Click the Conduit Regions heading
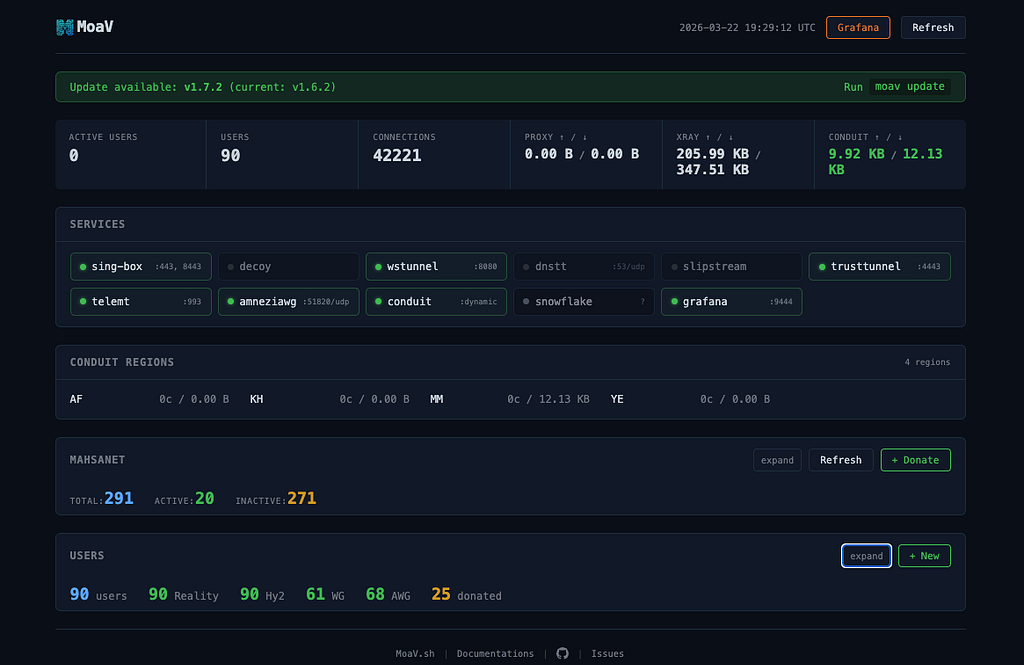Screen dimensions: 1024x665 coord(122,362)
